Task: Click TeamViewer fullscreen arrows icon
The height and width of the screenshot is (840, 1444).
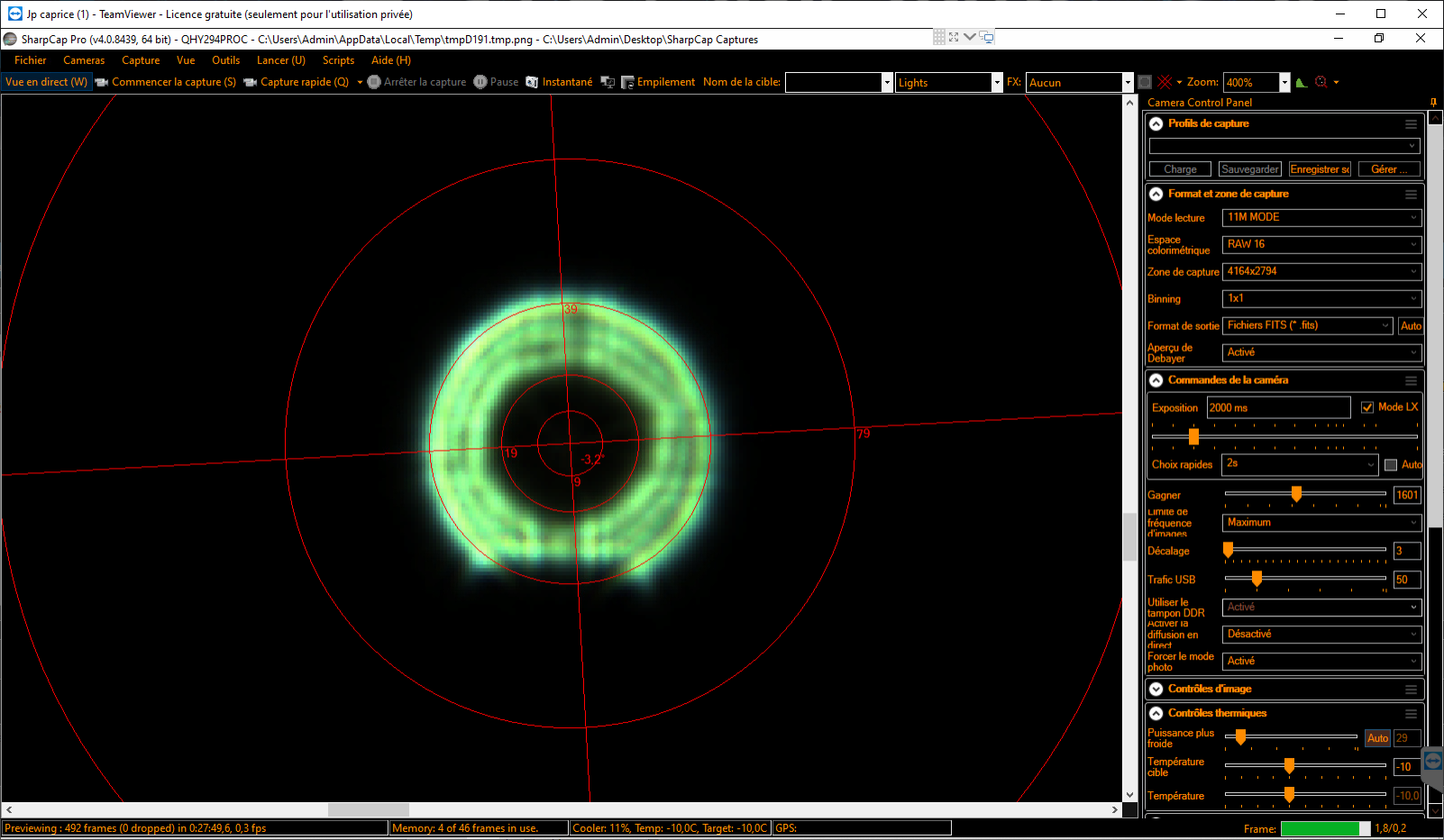Action: 954,37
